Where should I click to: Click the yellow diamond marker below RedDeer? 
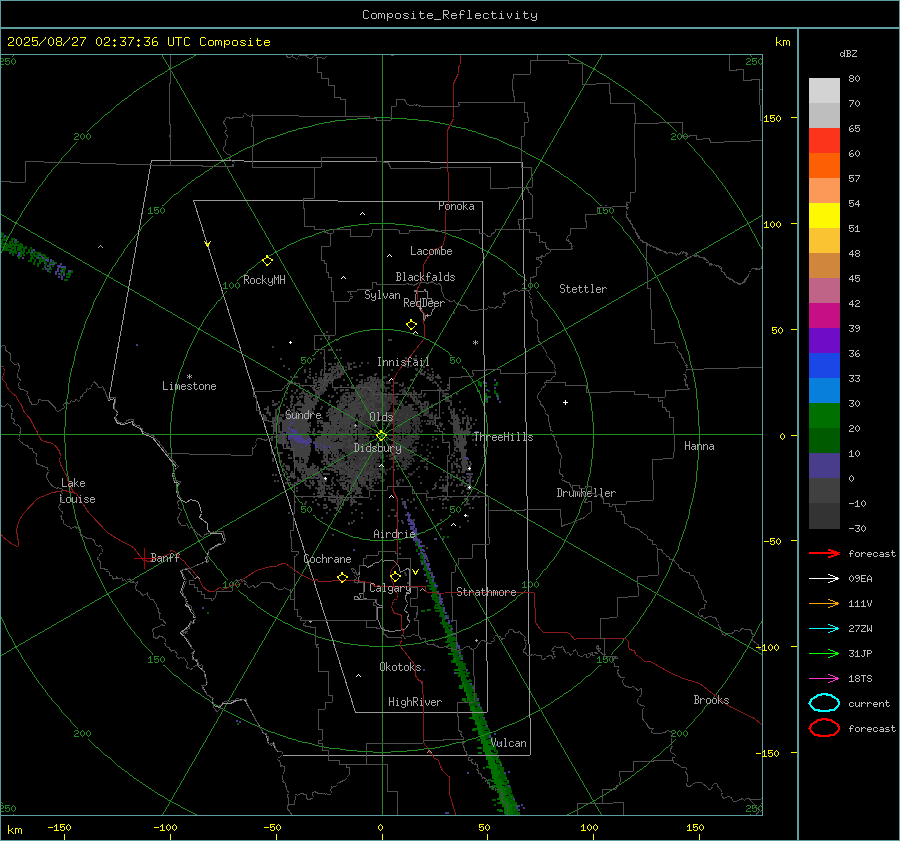[411, 325]
